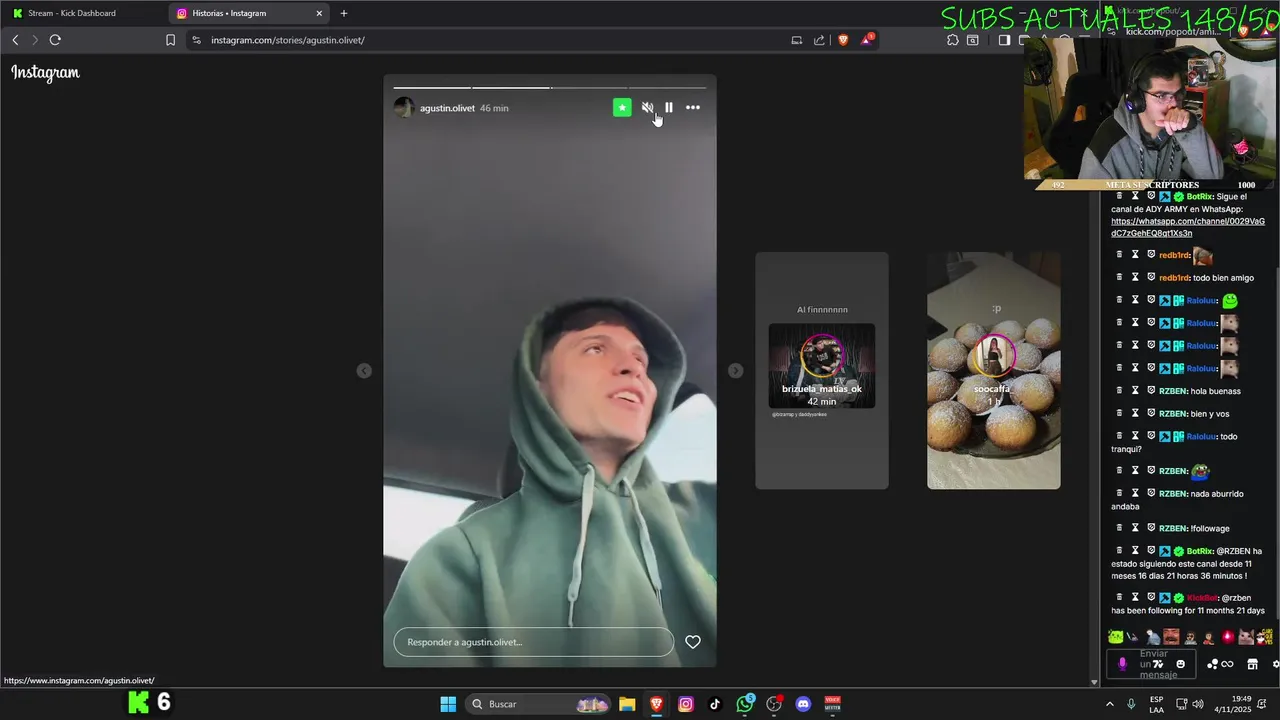
Task: Open agustin.olivet profile from the story header
Action: [x=447, y=108]
